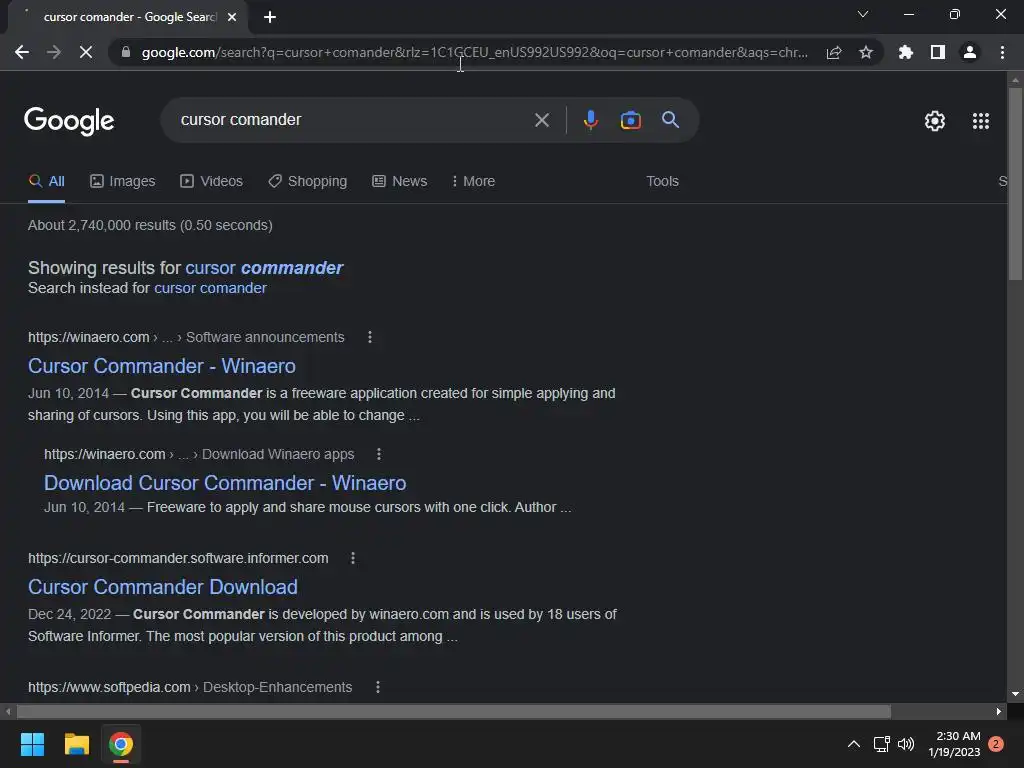
Task: Show hidden system tray icons
Action: [854, 744]
